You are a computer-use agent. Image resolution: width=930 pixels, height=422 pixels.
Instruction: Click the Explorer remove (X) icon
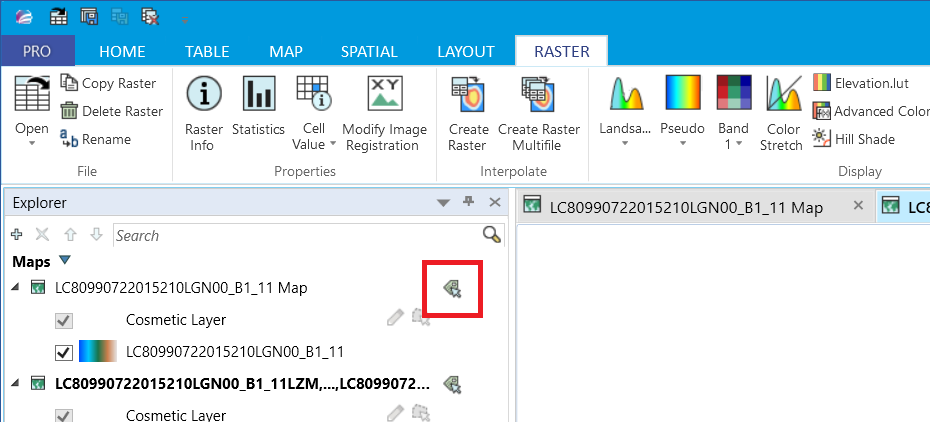[x=42, y=235]
